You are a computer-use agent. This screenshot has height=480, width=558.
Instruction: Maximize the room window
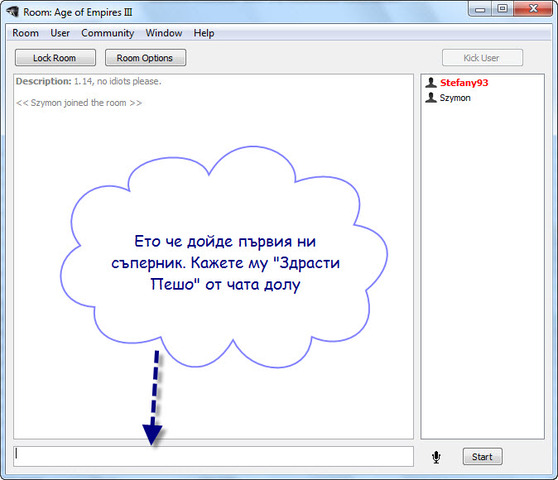tap(502, 9)
